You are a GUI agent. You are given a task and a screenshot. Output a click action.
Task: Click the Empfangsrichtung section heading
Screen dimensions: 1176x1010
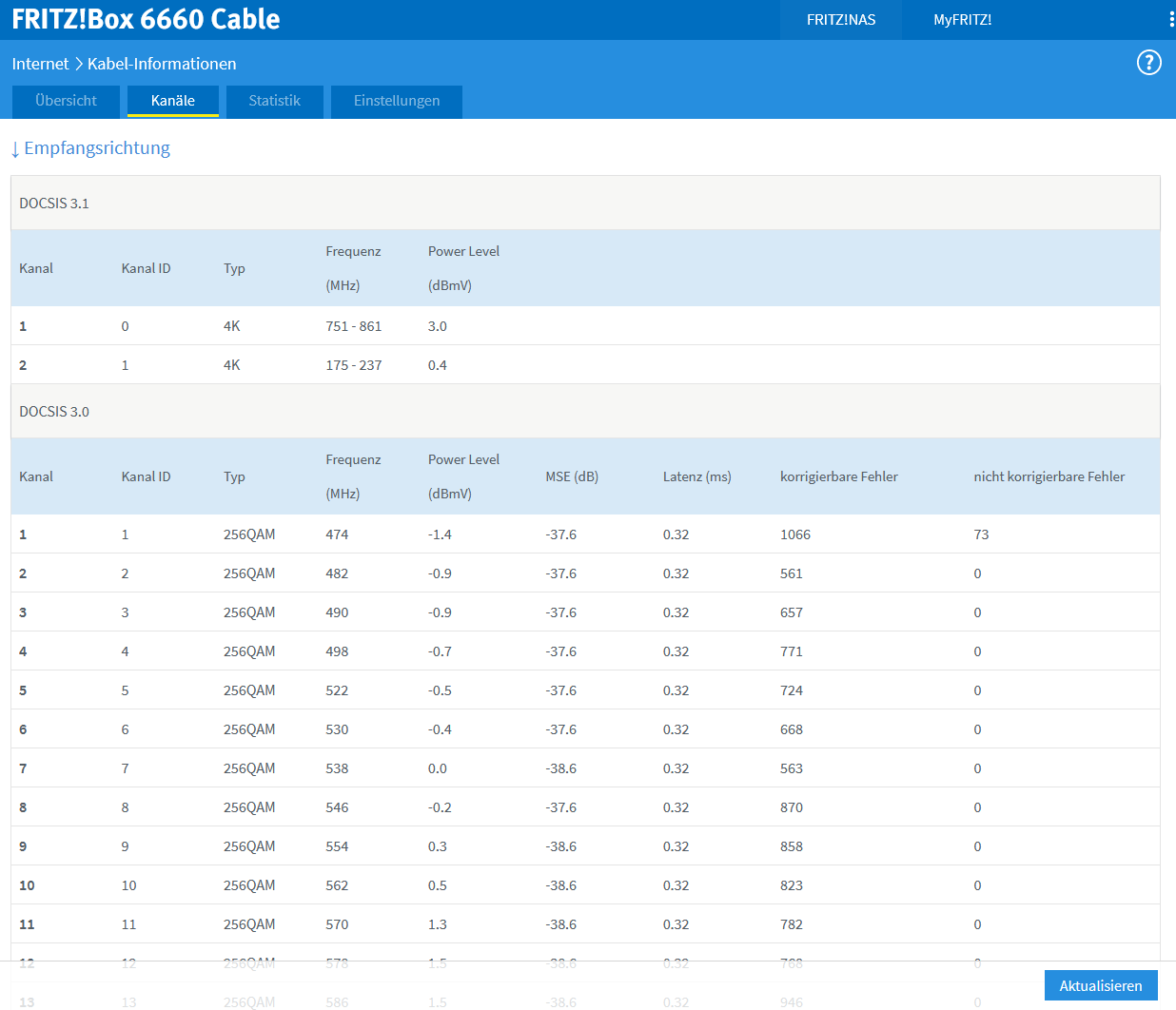click(x=97, y=148)
